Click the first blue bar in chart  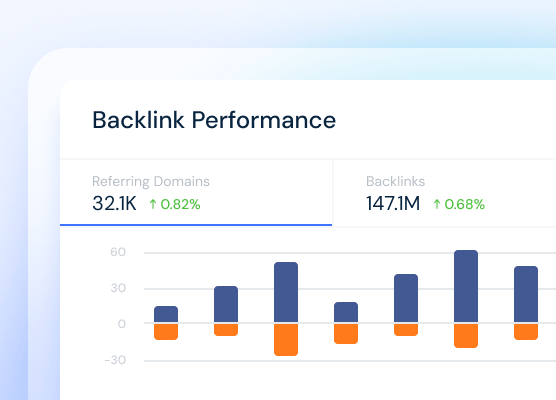point(166,314)
